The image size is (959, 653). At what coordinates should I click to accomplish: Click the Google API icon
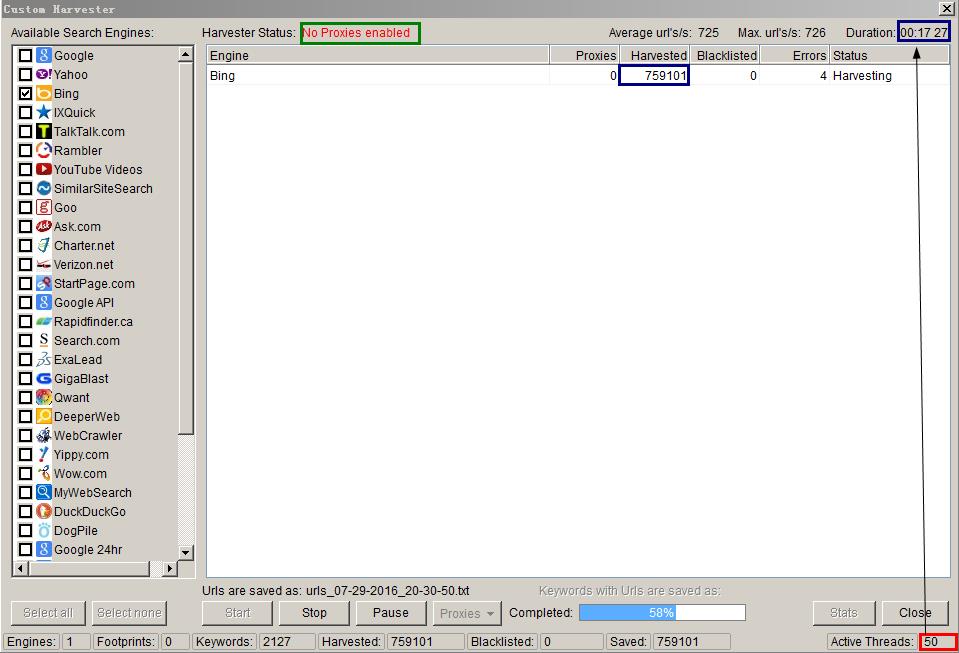(x=43, y=302)
